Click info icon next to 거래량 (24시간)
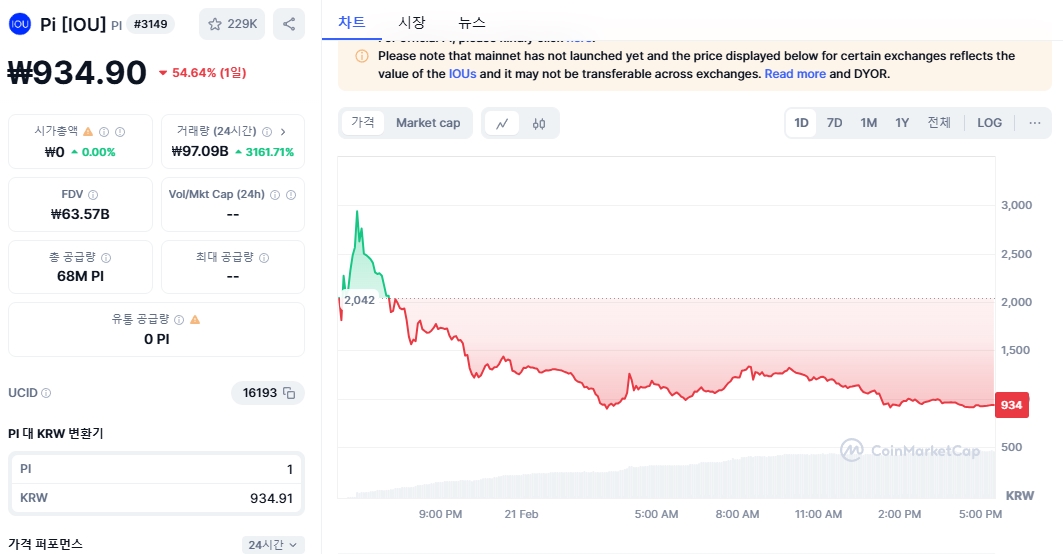 click(x=267, y=132)
